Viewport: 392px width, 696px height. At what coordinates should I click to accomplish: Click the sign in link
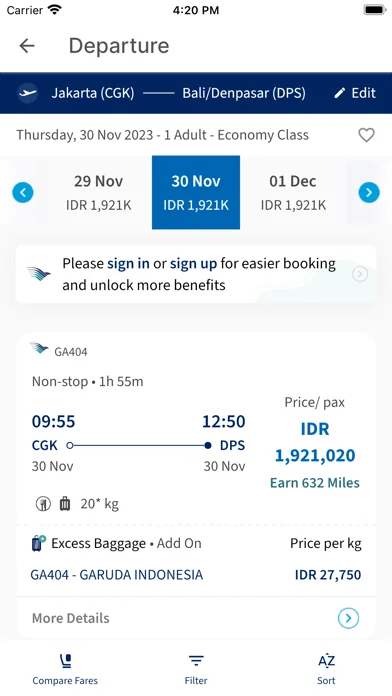(128, 264)
